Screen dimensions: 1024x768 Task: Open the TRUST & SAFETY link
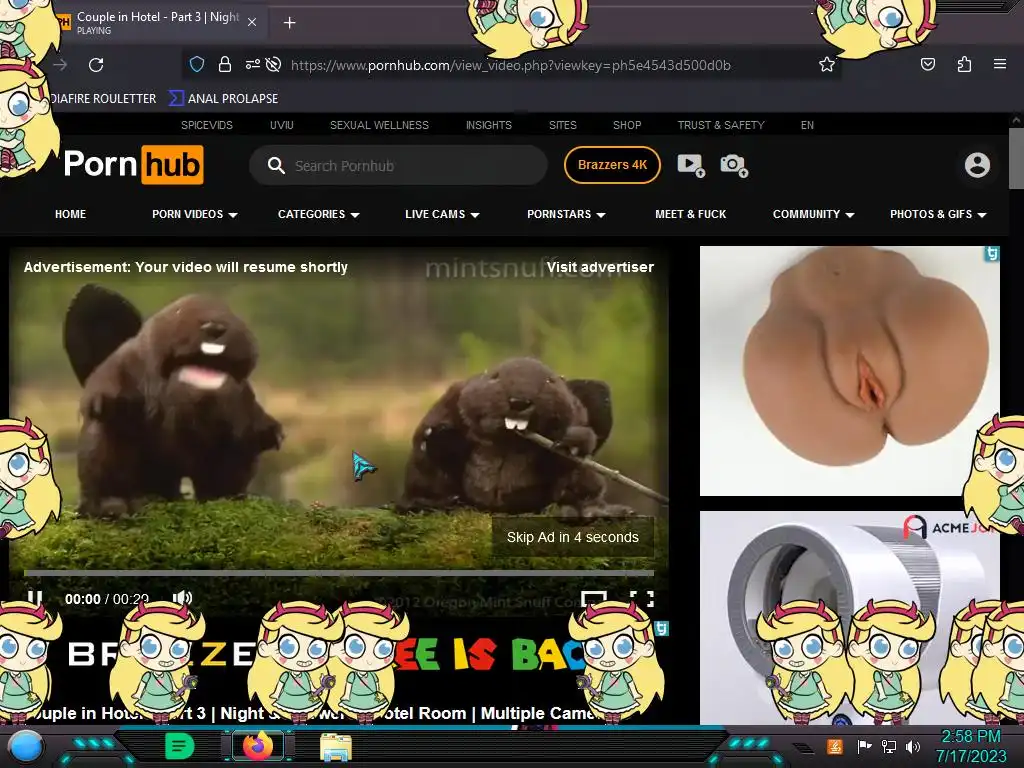coord(720,125)
